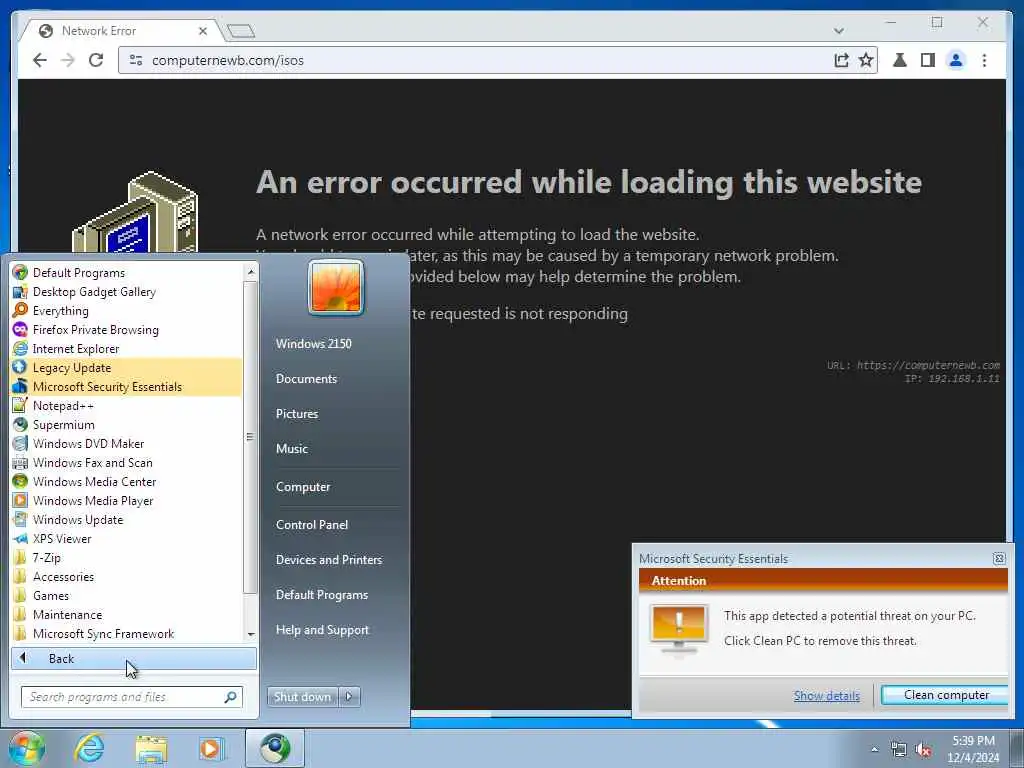Open Music from the Start menu
Viewport: 1024px width, 768px height.
pyautogui.click(x=291, y=449)
